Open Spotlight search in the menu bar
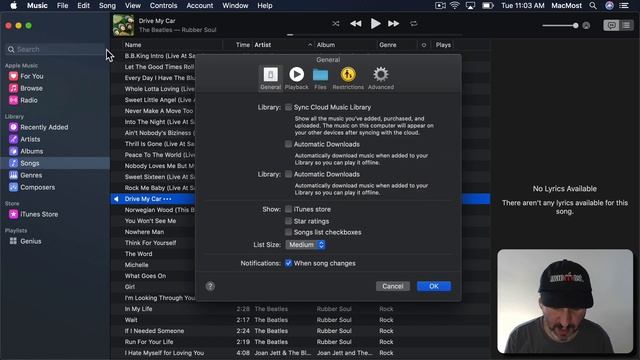 click(593, 6)
